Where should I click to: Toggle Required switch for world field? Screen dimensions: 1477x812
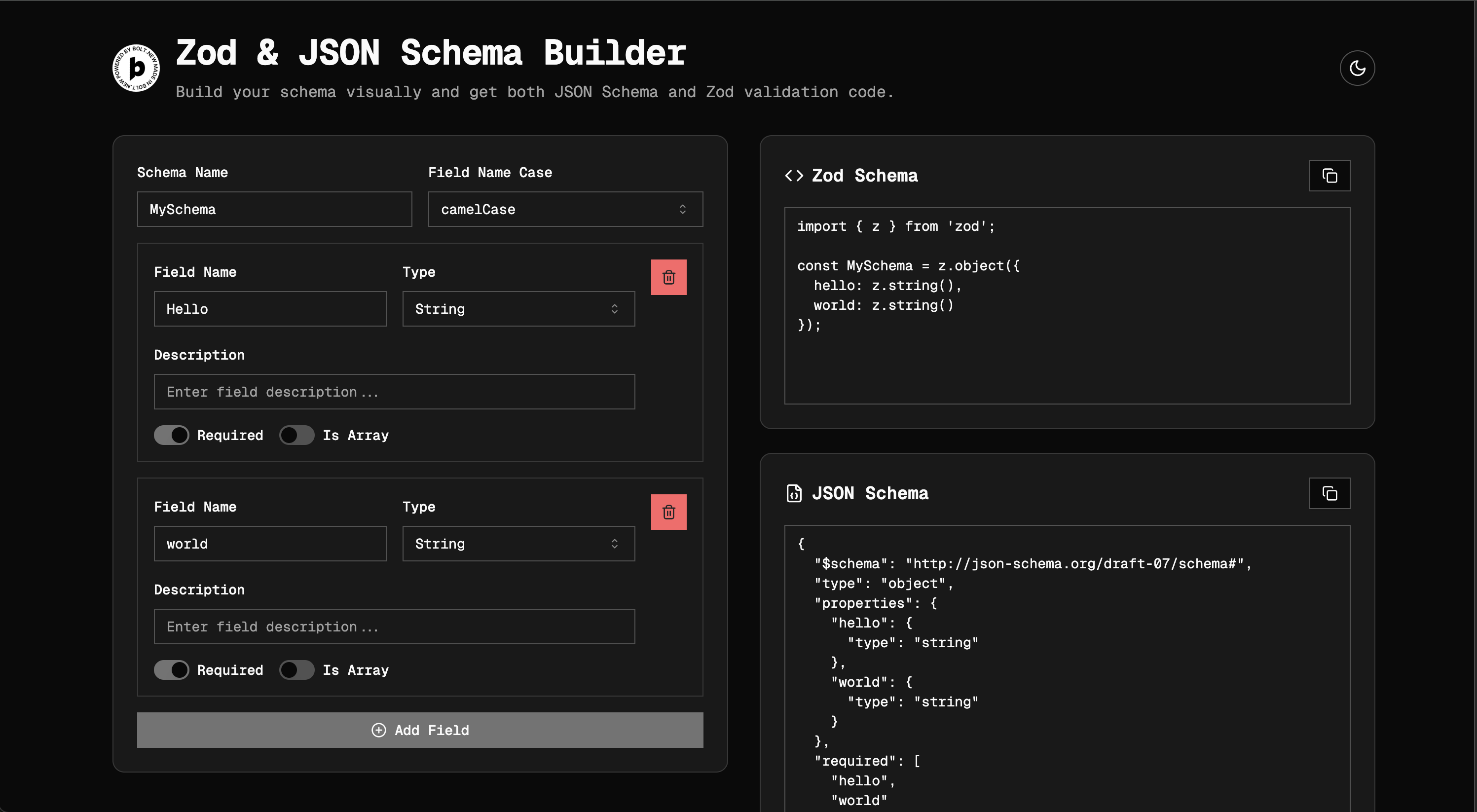click(172, 670)
